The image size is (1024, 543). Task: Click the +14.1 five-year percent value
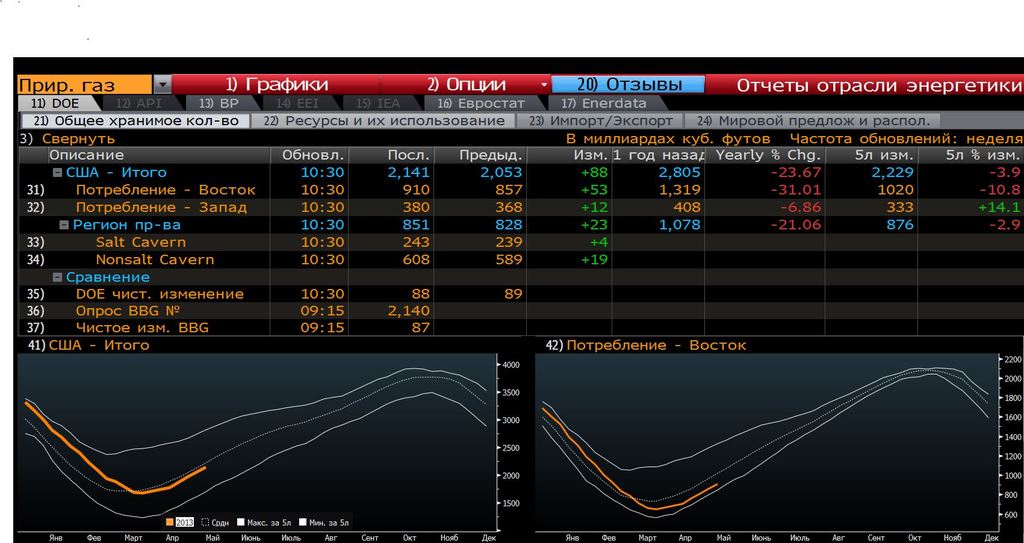(x=999, y=208)
